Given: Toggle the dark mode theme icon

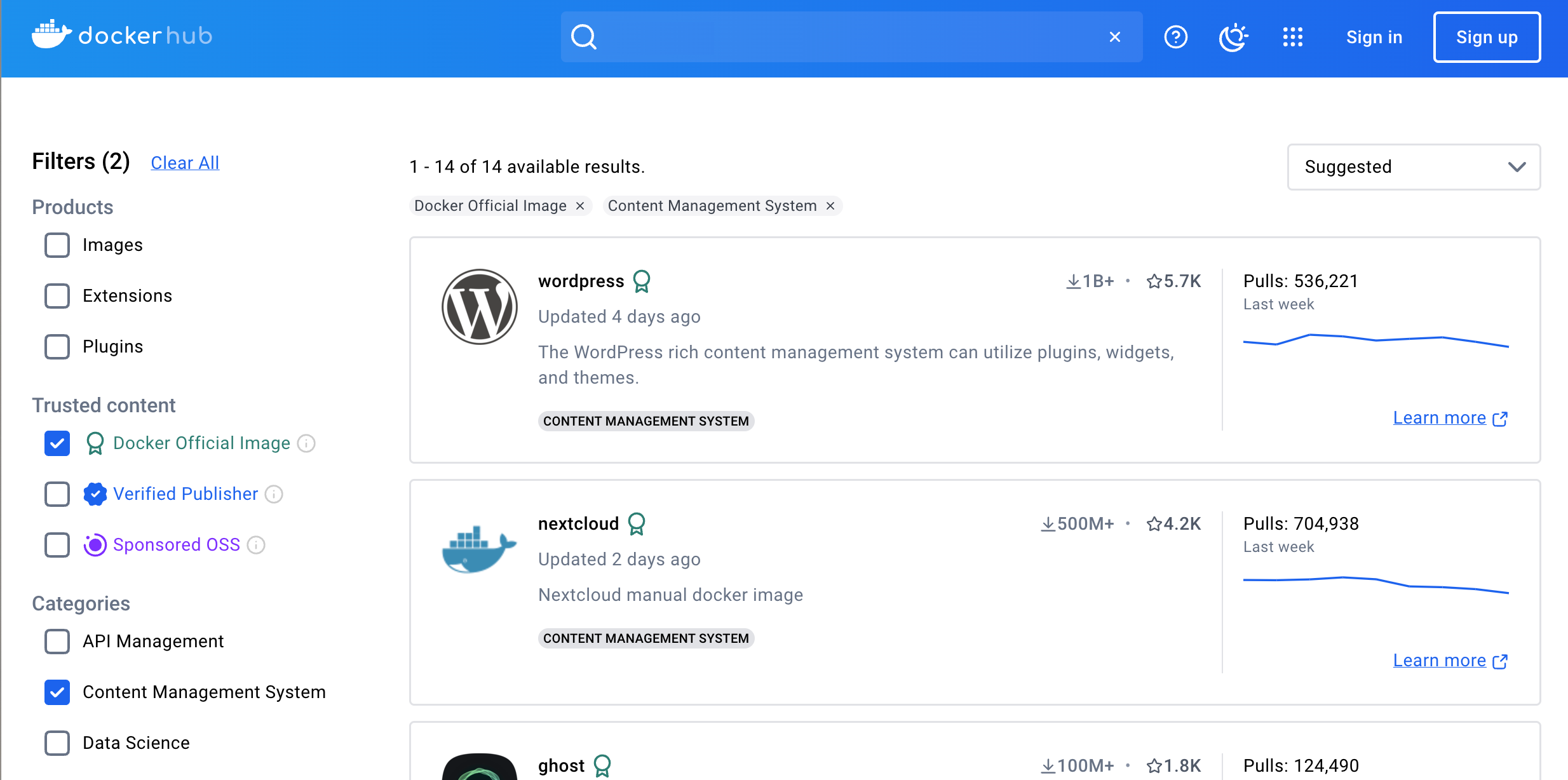Looking at the screenshot, I should [x=1233, y=37].
